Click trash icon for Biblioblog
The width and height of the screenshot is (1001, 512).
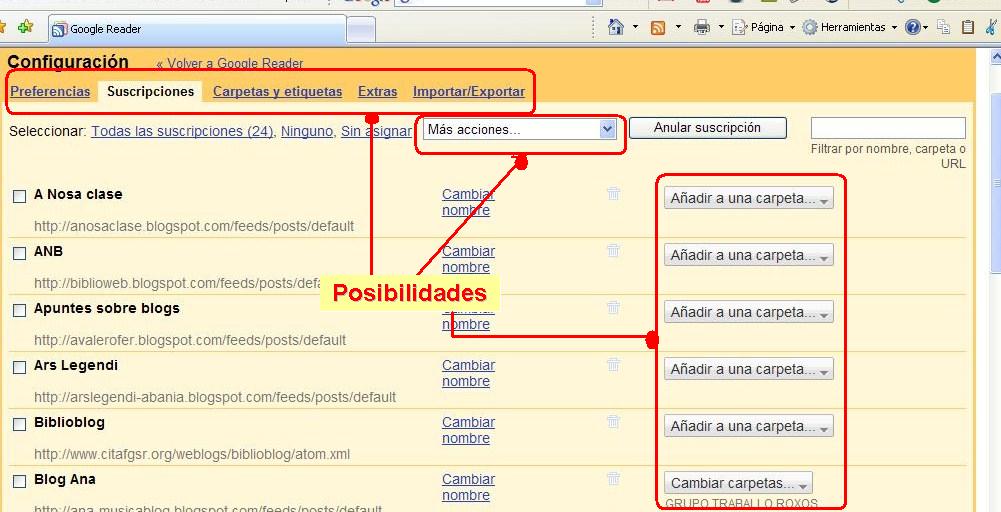(613, 421)
